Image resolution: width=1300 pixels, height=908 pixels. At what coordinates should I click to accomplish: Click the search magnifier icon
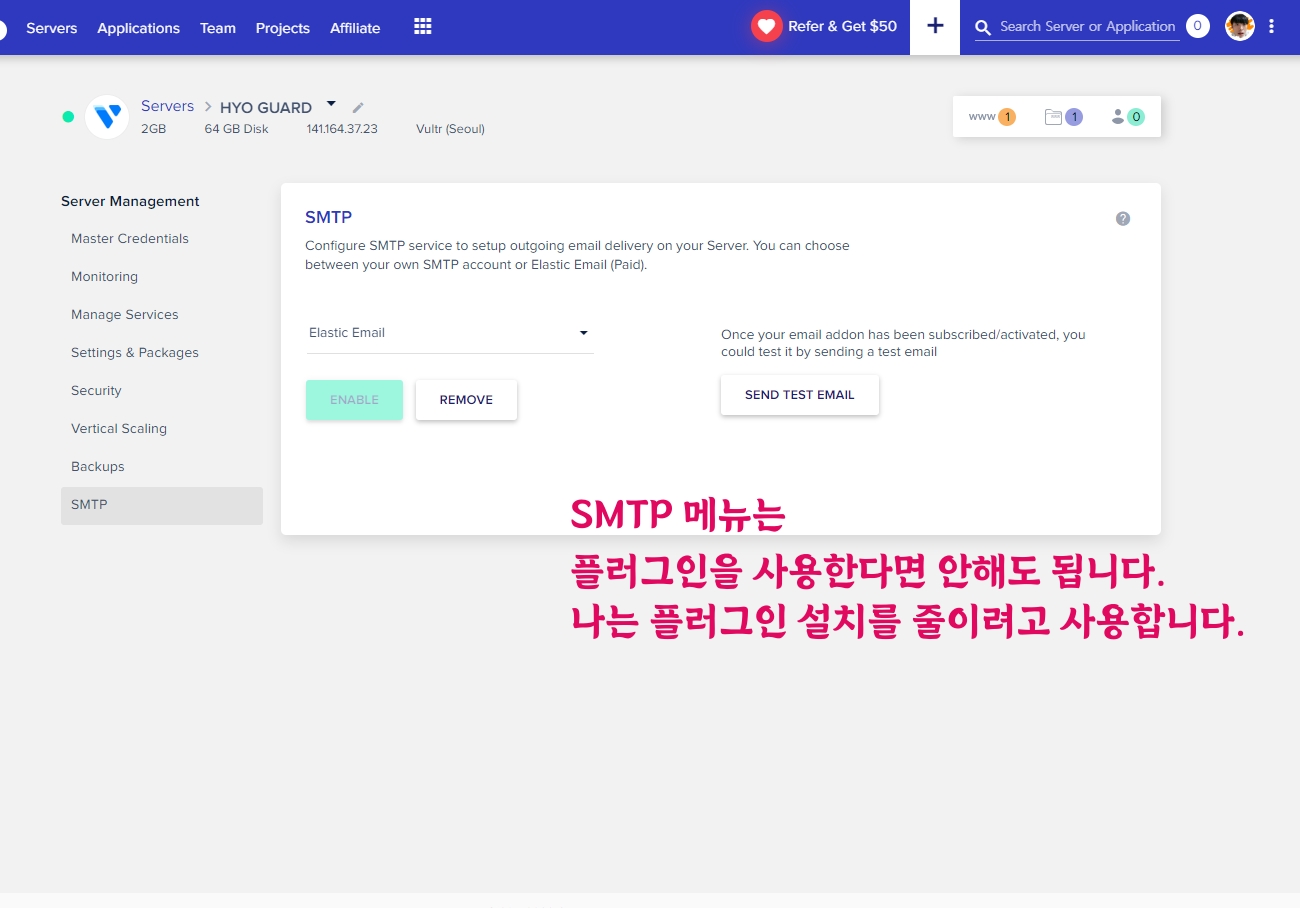[984, 28]
